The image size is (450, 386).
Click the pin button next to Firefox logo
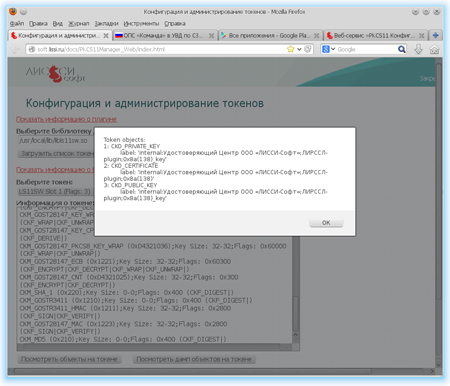[23, 12]
